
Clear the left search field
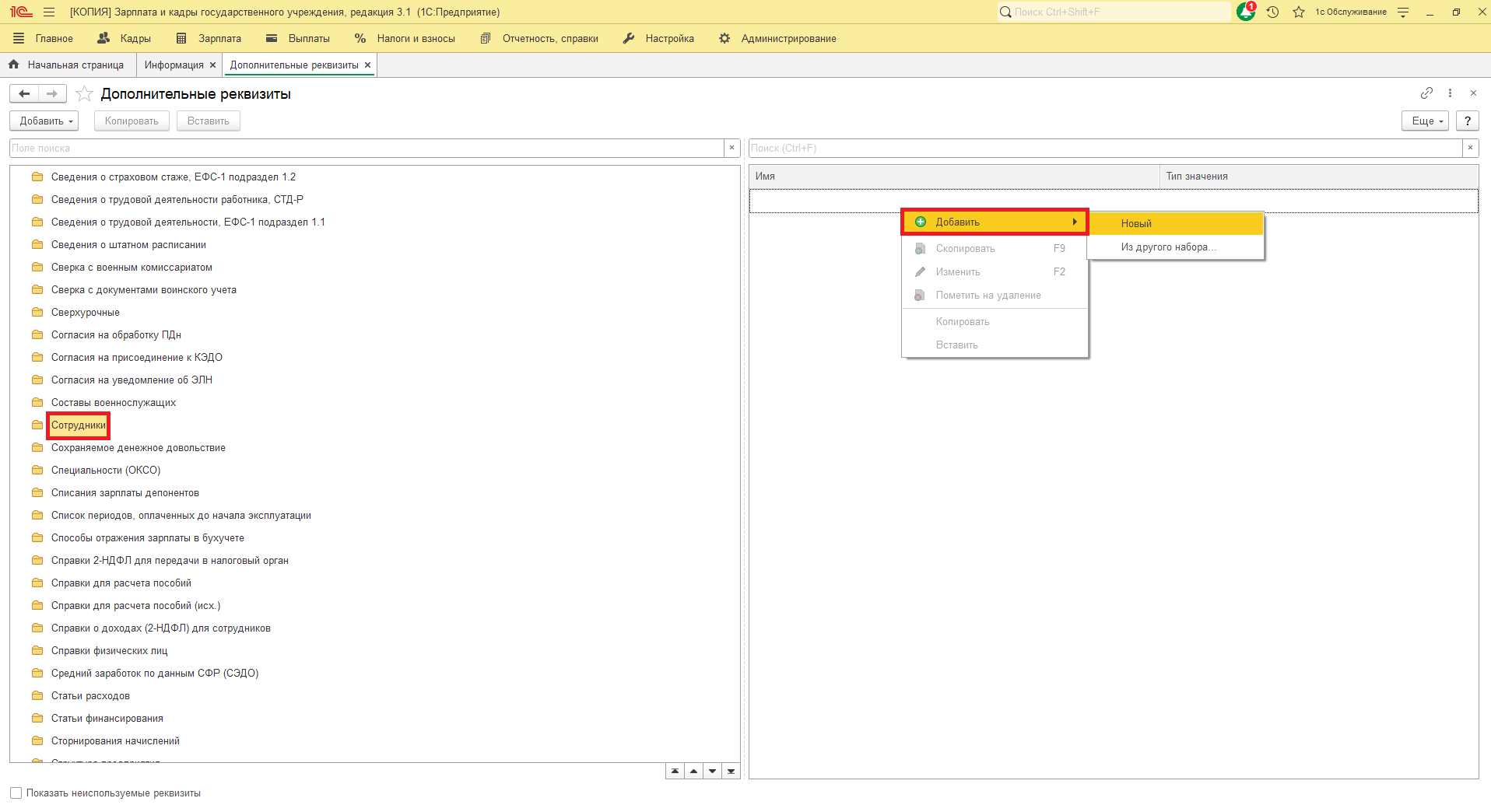point(731,148)
